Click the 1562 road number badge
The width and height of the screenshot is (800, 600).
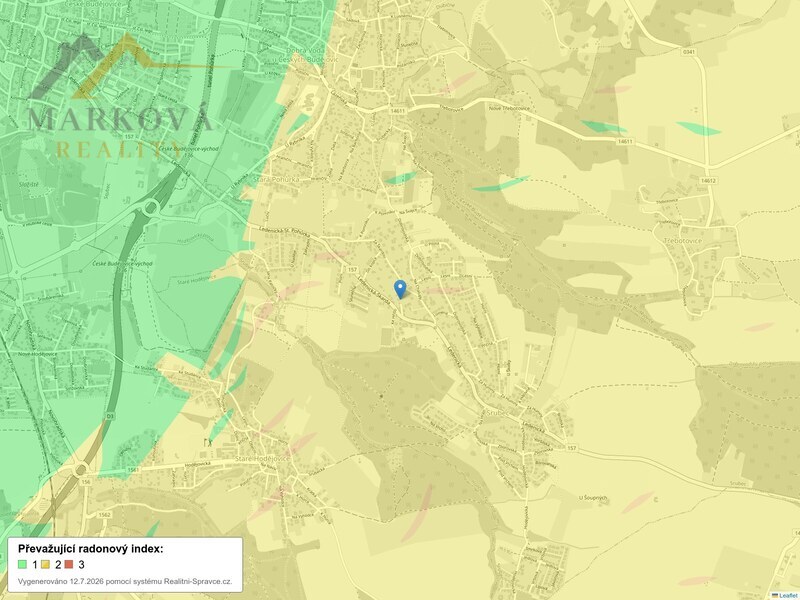point(104,515)
